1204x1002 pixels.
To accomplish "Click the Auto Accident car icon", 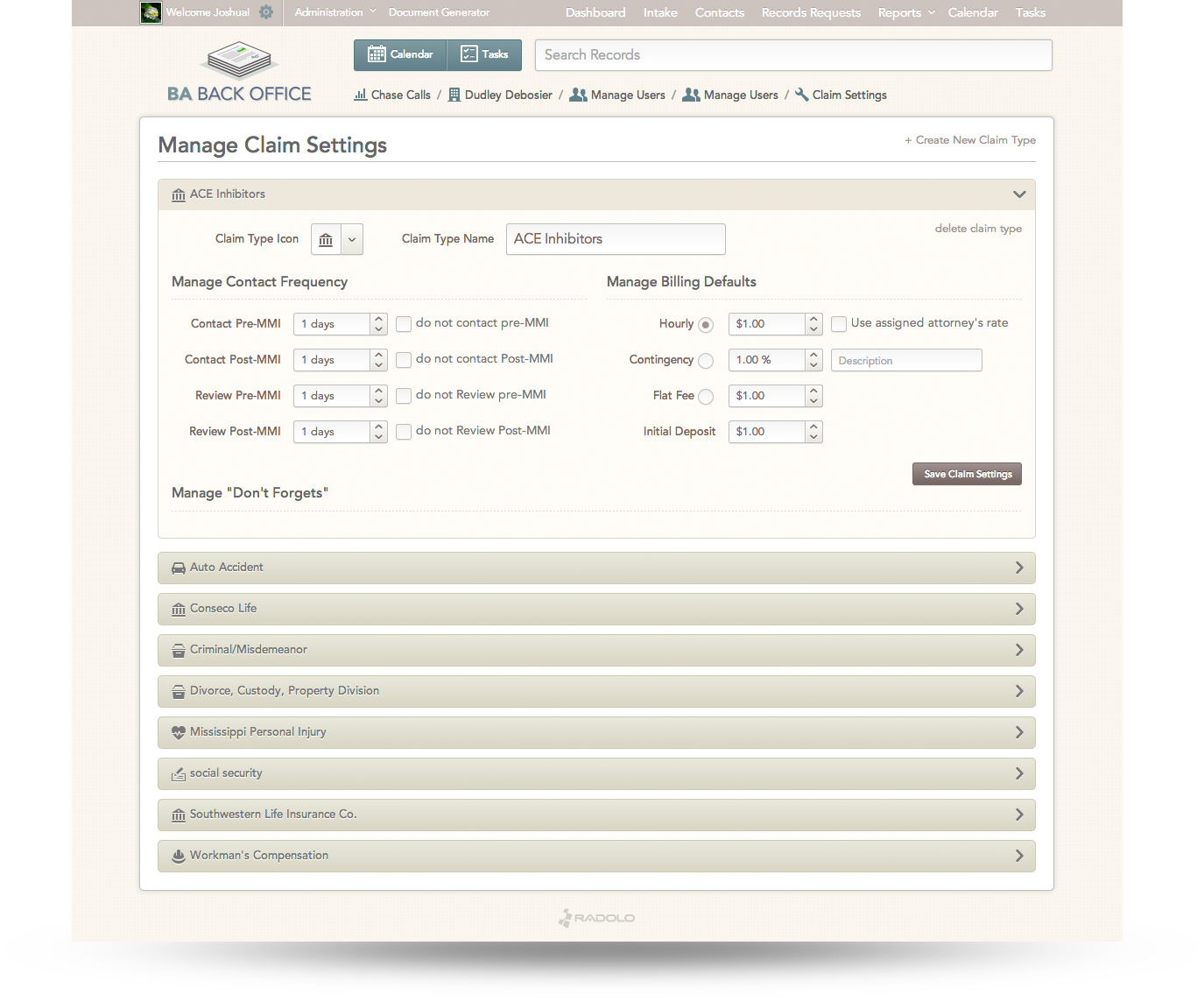I will [x=179, y=568].
